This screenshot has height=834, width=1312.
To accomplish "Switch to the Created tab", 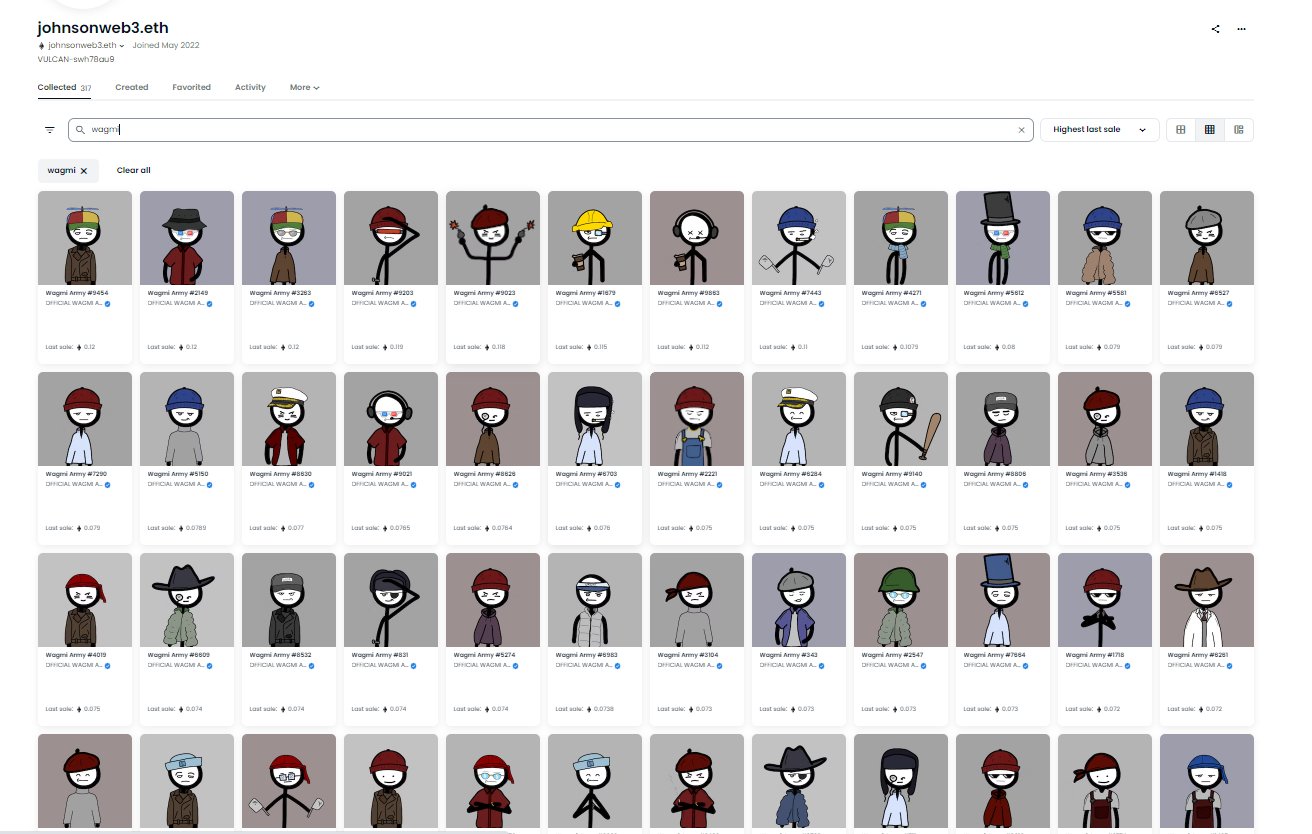I will pos(132,88).
